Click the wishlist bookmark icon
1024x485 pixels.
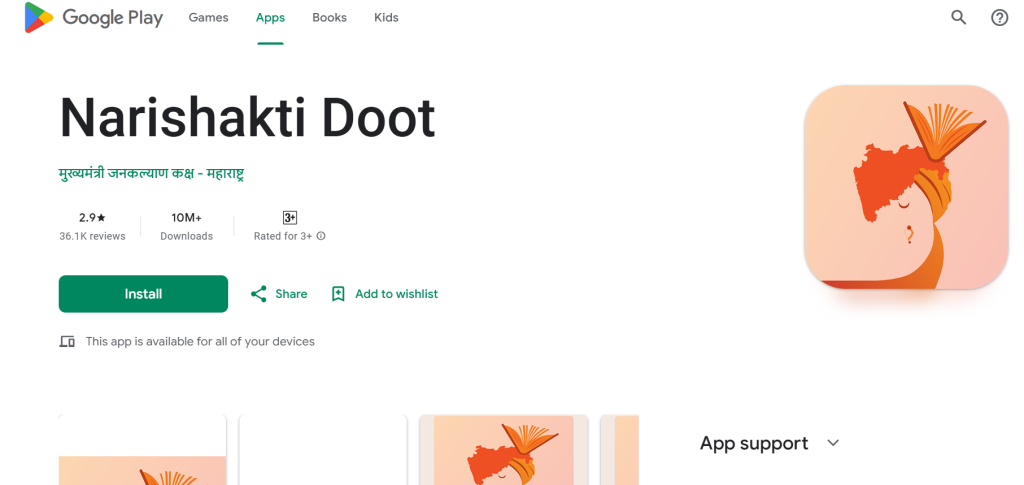(338, 294)
